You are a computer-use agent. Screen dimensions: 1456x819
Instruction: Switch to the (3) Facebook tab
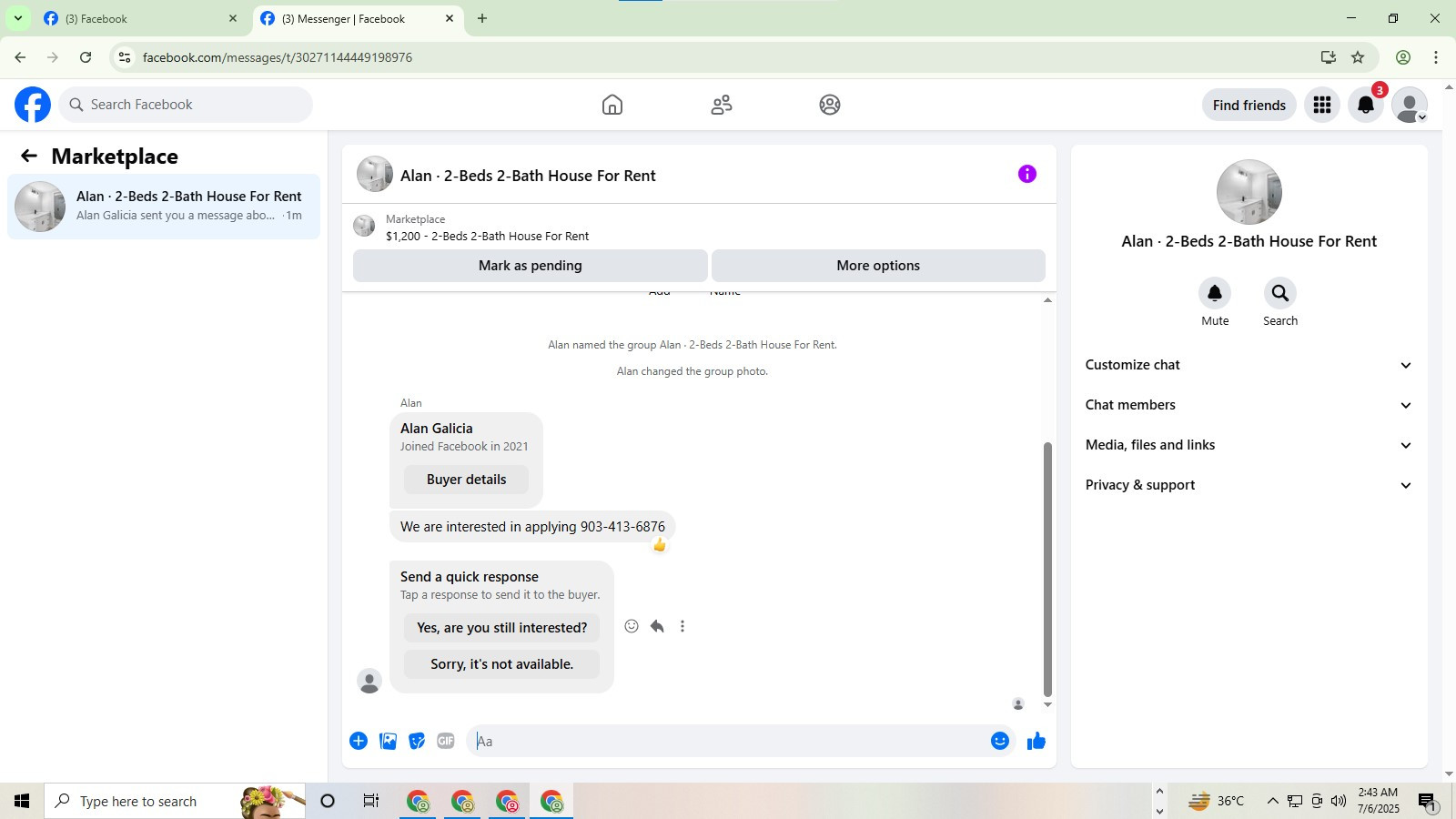point(140,18)
